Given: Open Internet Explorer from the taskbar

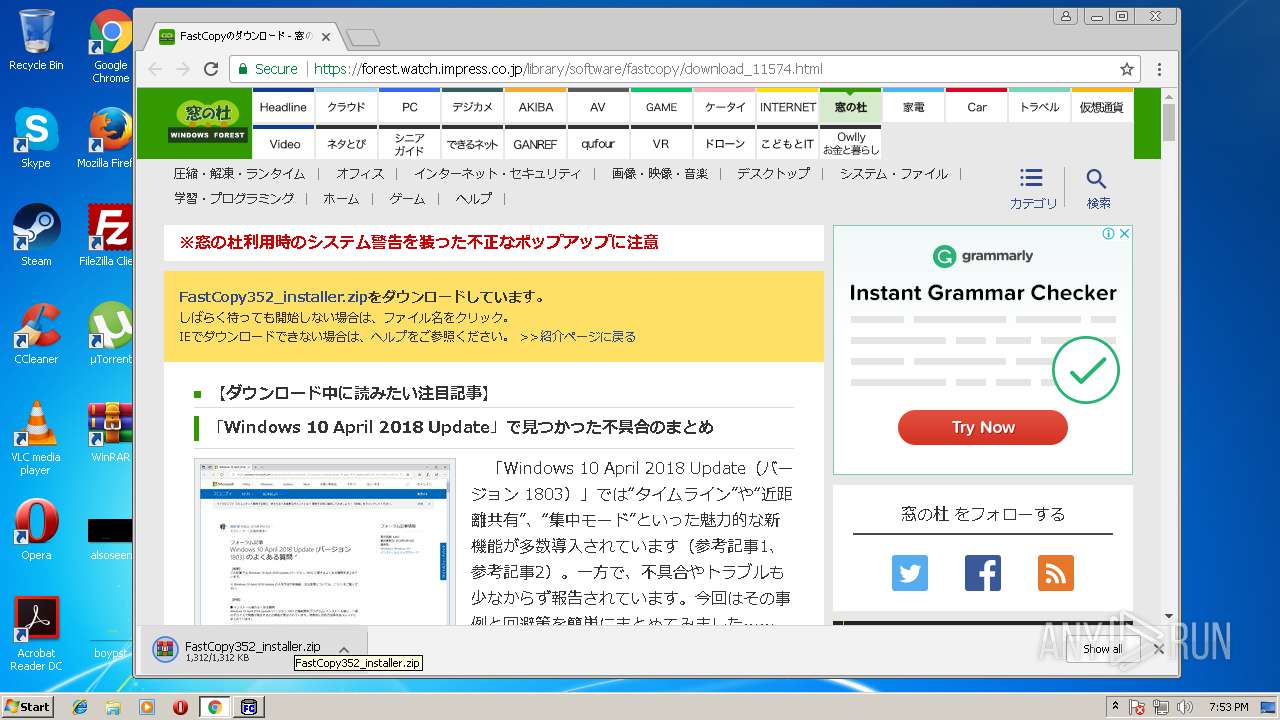Looking at the screenshot, I should (80, 707).
